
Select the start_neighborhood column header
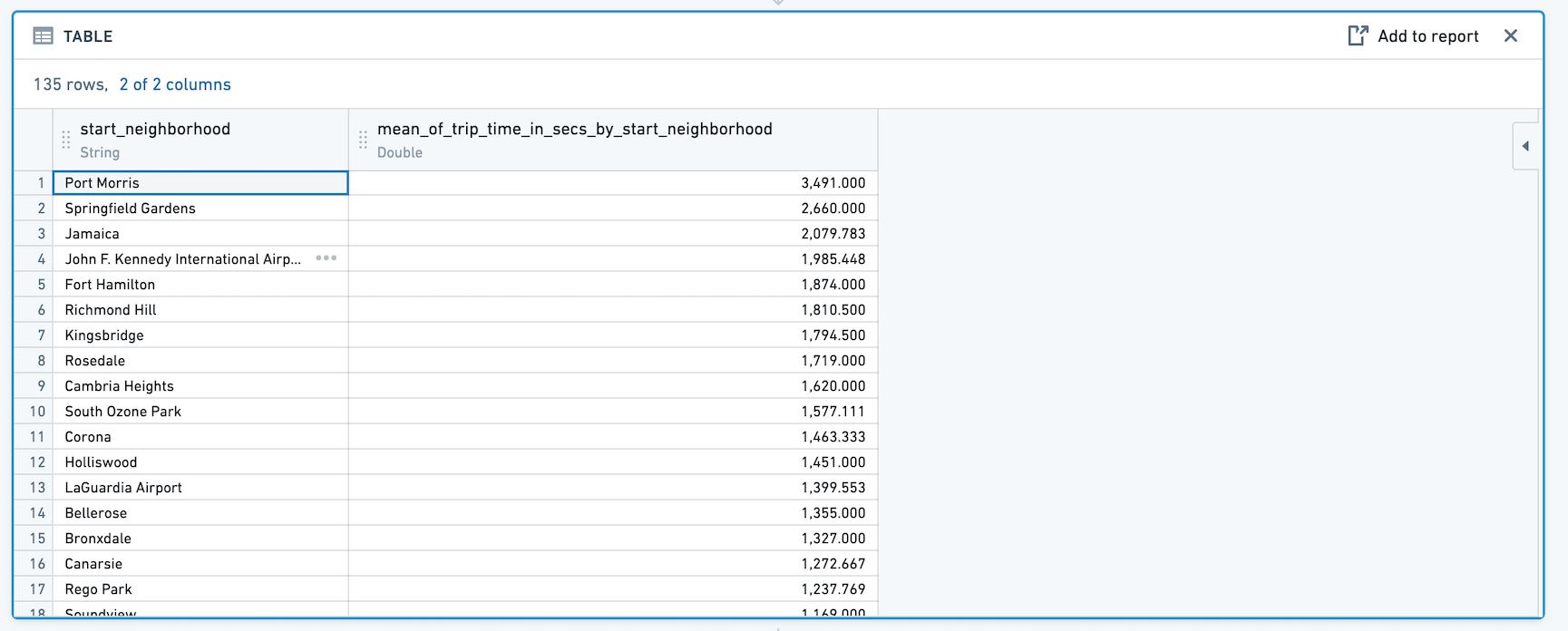point(201,140)
